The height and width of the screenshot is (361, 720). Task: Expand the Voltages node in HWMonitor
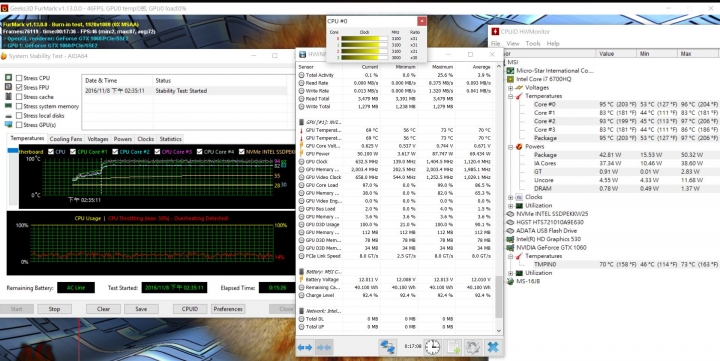click(511, 88)
